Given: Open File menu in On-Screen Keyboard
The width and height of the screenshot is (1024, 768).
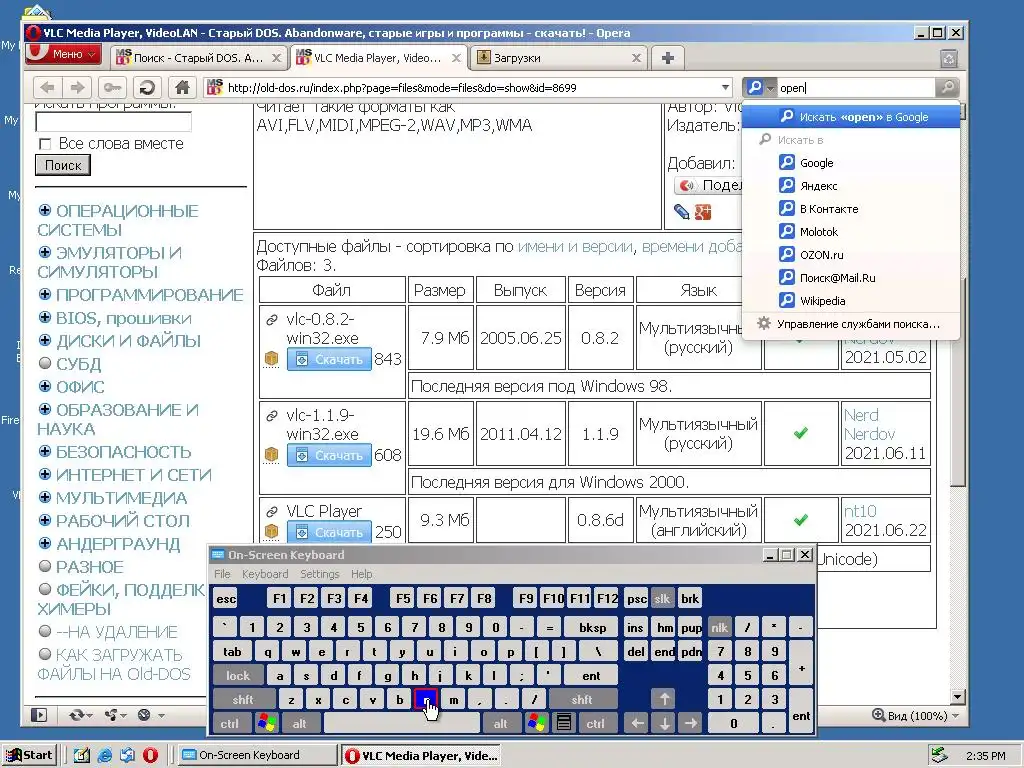Looking at the screenshot, I should pyautogui.click(x=222, y=574).
